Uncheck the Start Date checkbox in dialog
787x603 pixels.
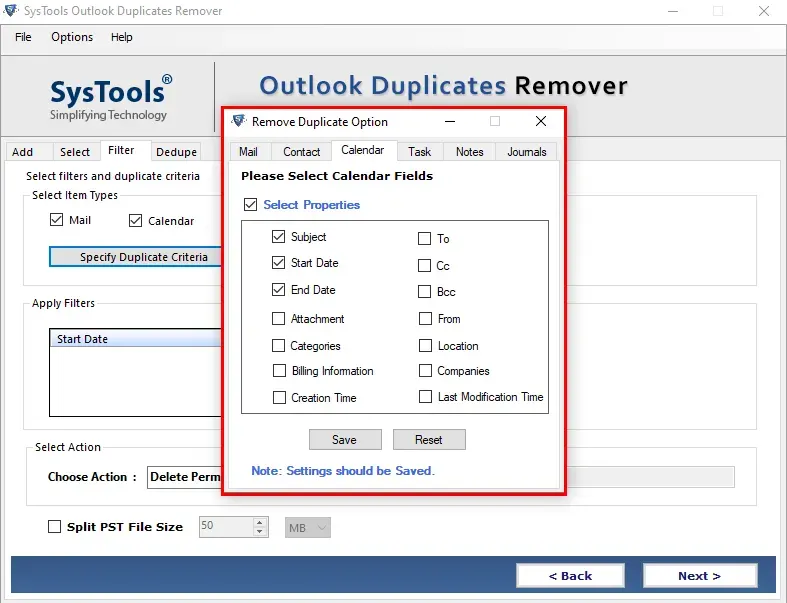[x=278, y=263]
